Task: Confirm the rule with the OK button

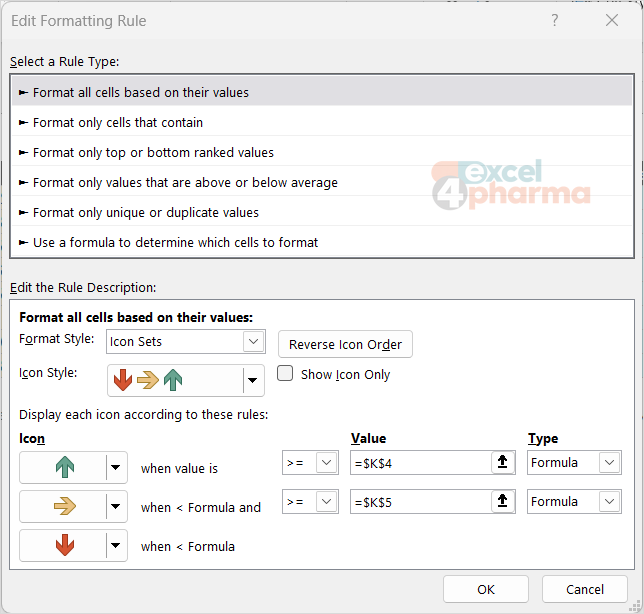Action: click(485, 589)
